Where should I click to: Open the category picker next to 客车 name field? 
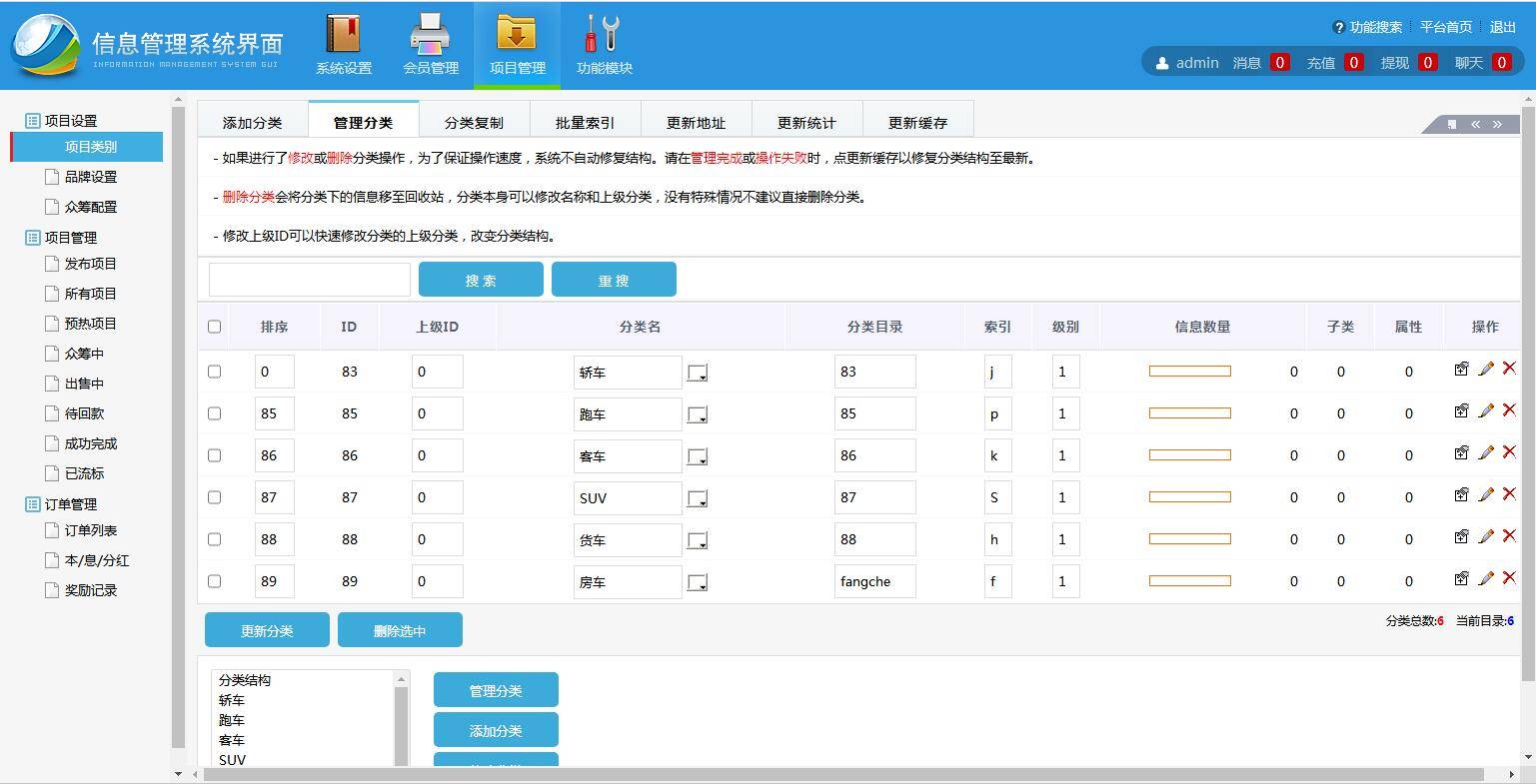click(697, 456)
